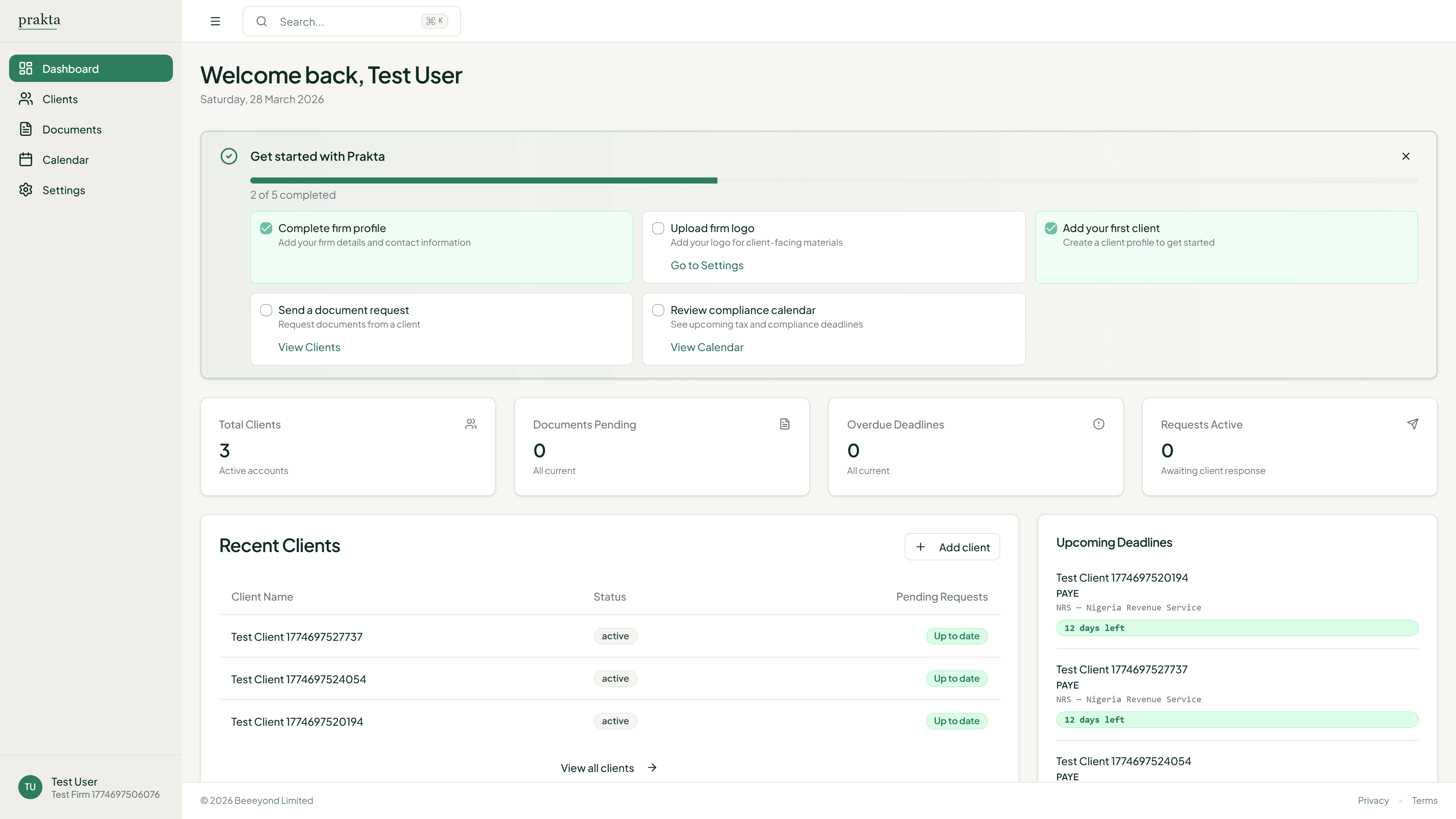Click the search magnifier icon
This screenshot has height=819, width=1456.
point(262,21)
